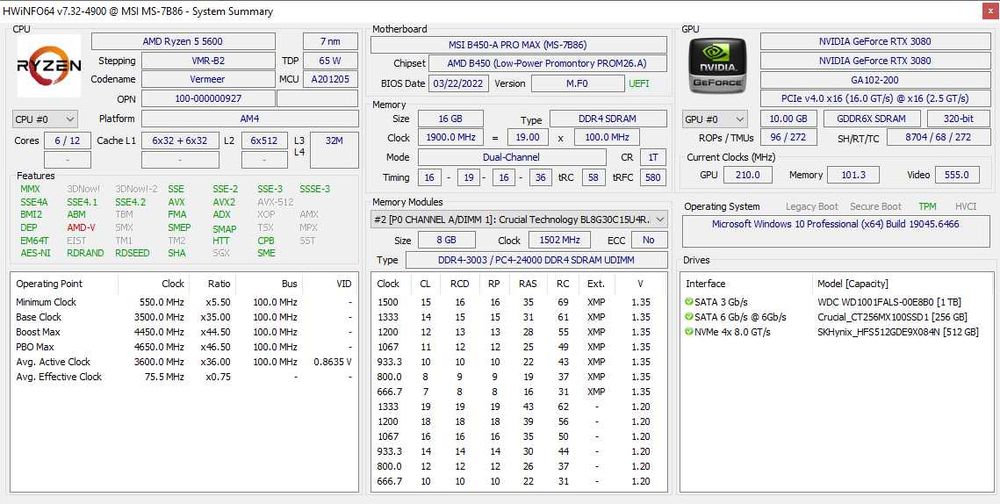1000x504 pixels.
Task: Click the 7 nm process field
Action: tap(330, 41)
